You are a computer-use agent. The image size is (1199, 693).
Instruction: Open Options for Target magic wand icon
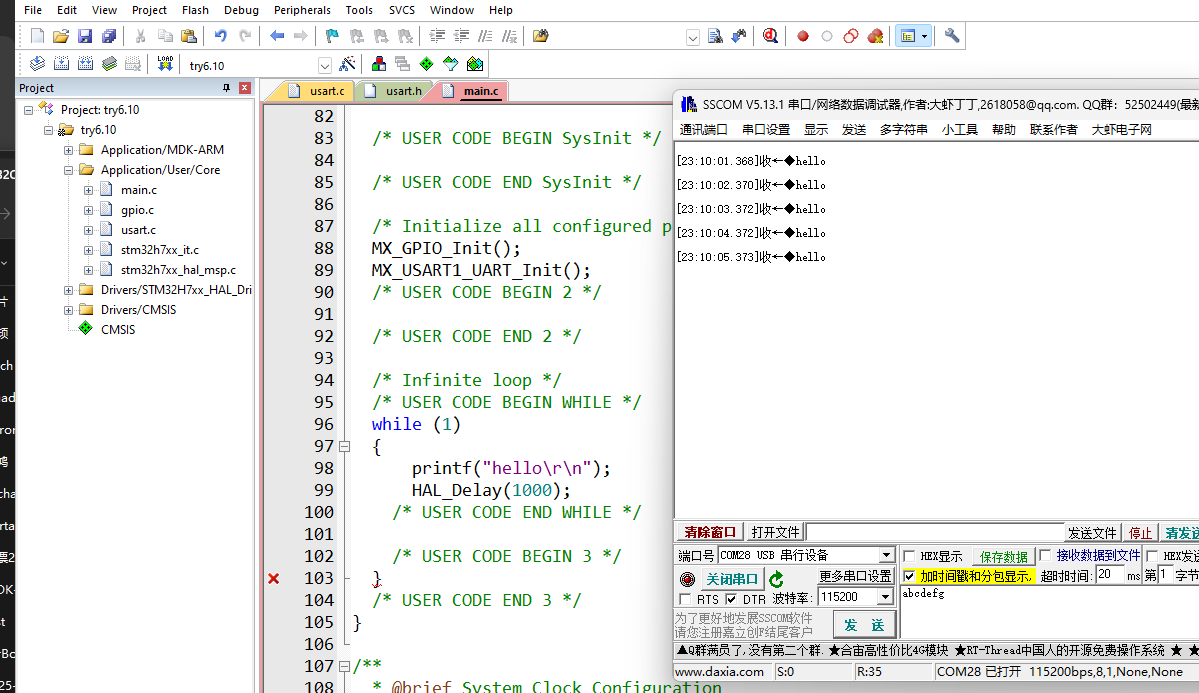click(347, 64)
